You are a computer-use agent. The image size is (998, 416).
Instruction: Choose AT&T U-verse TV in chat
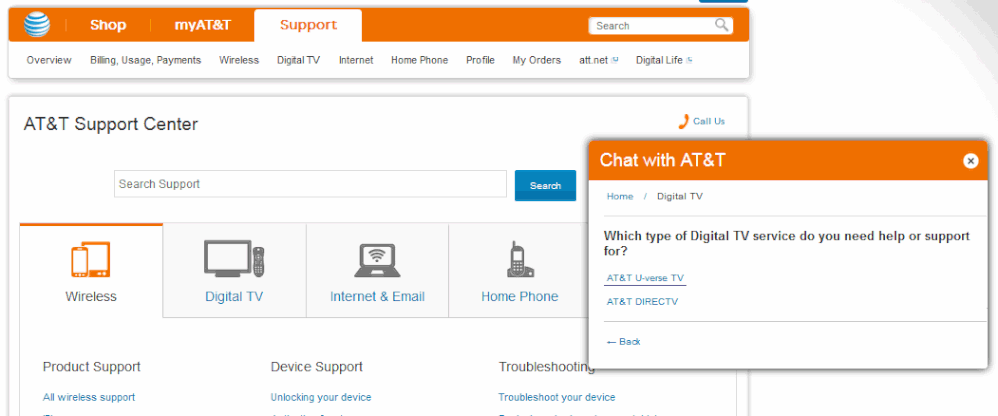pyautogui.click(x=646, y=278)
